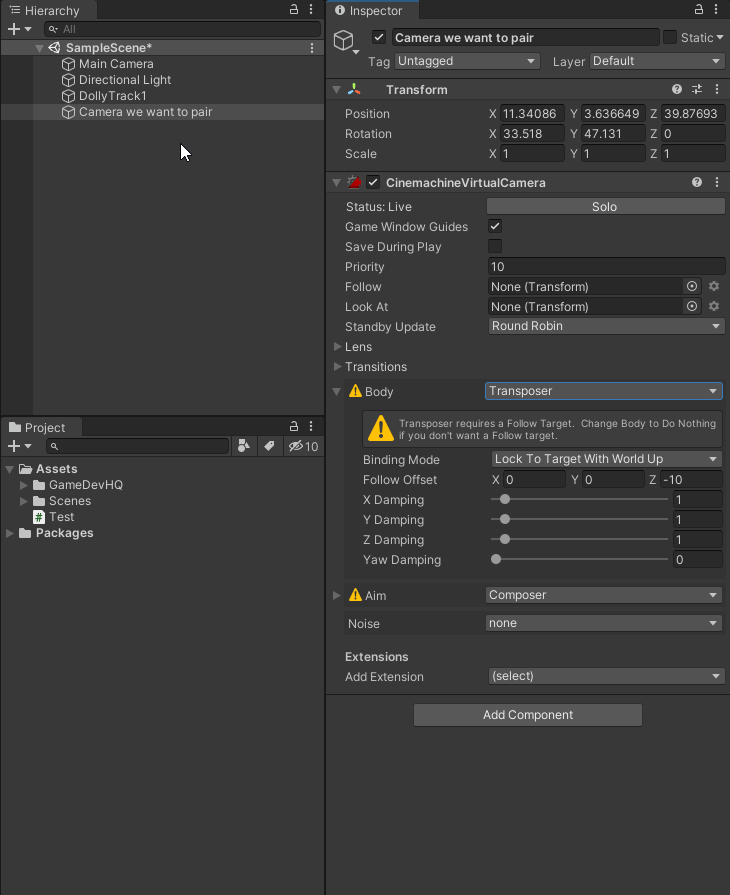
Task: Open Hierarchy panel options menu
Action: click(311, 10)
